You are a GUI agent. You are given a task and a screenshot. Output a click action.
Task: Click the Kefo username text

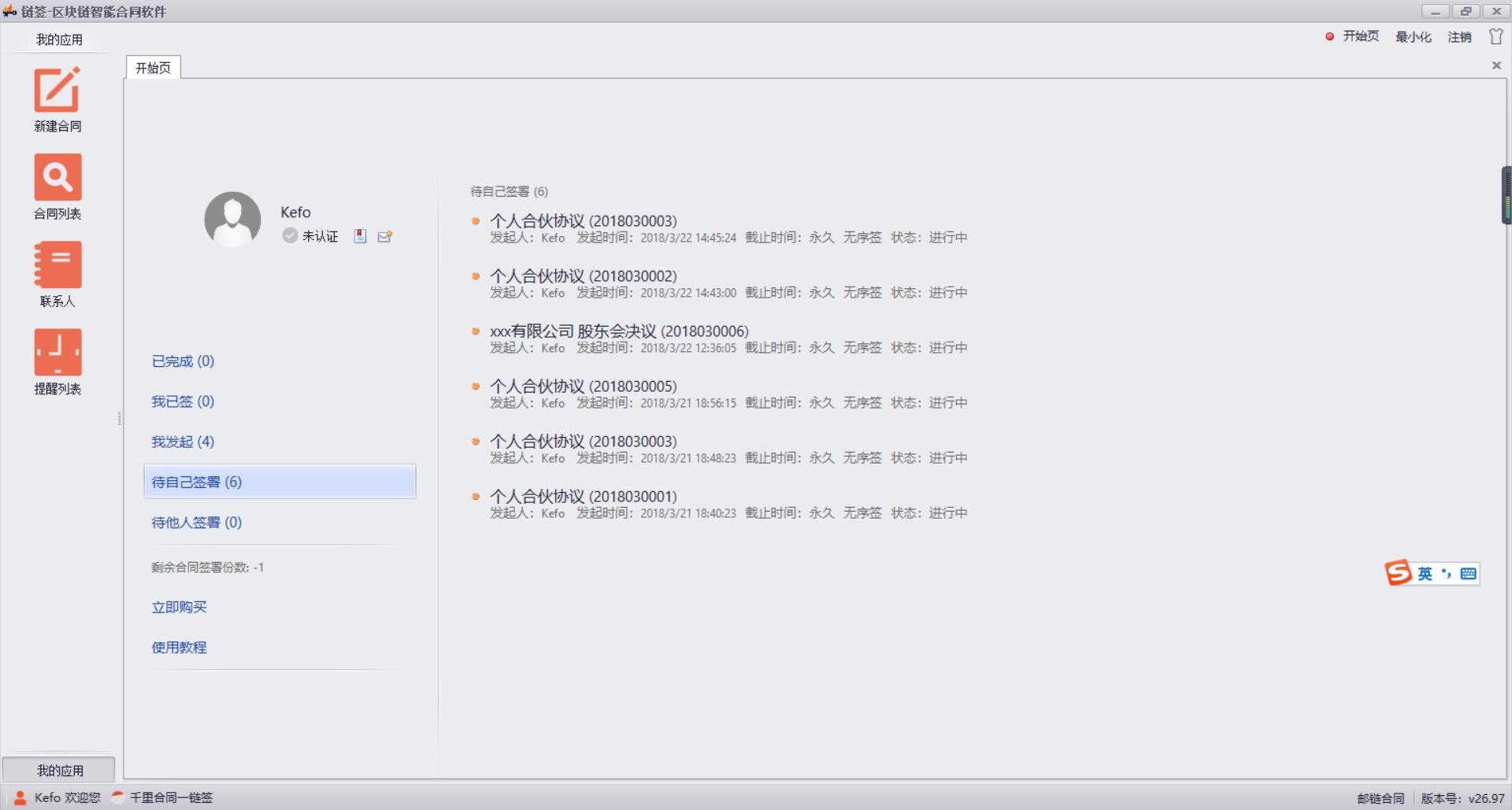click(295, 212)
